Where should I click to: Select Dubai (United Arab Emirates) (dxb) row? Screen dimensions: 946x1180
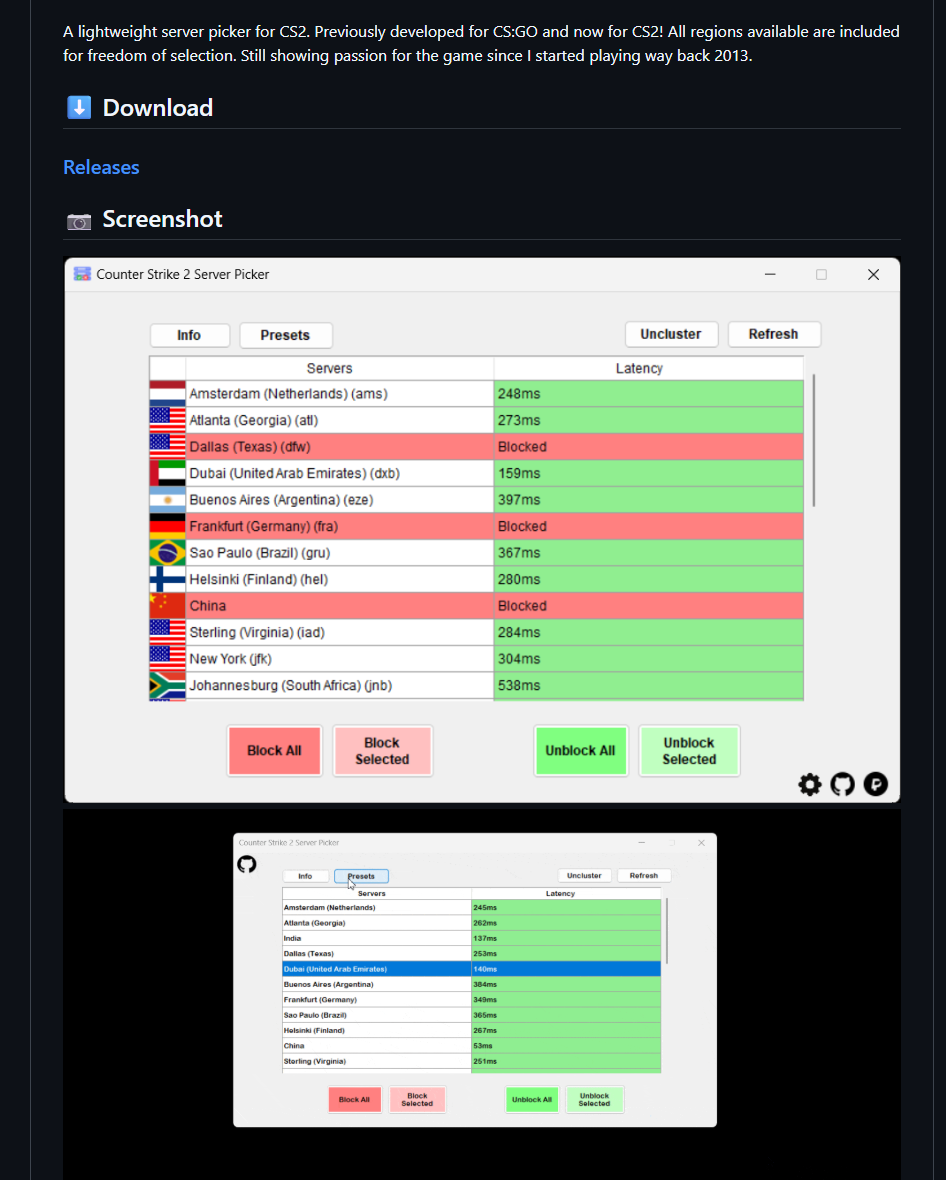pyautogui.click(x=476, y=473)
